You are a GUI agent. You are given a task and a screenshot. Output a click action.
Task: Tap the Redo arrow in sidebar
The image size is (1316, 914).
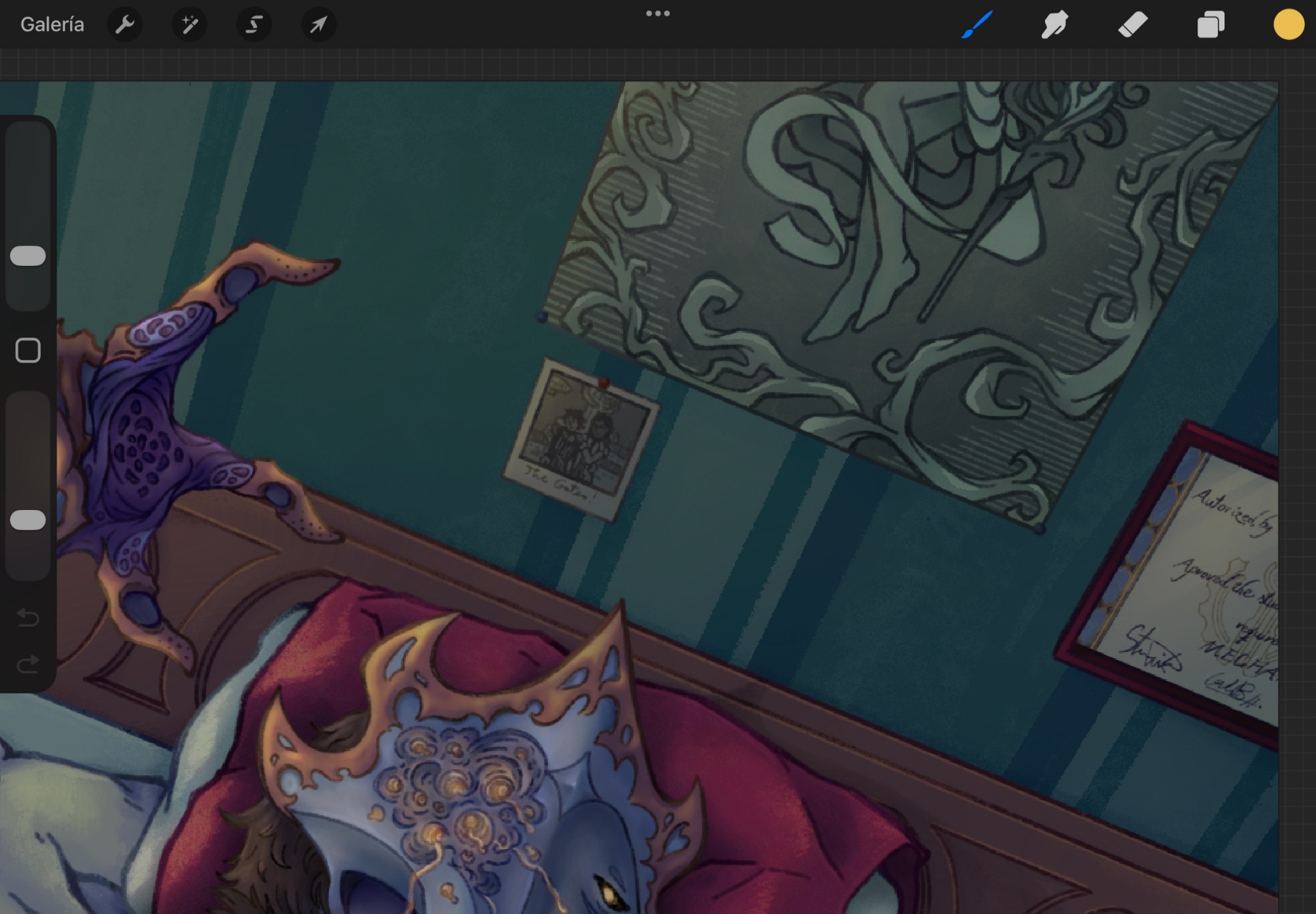pyautogui.click(x=28, y=665)
